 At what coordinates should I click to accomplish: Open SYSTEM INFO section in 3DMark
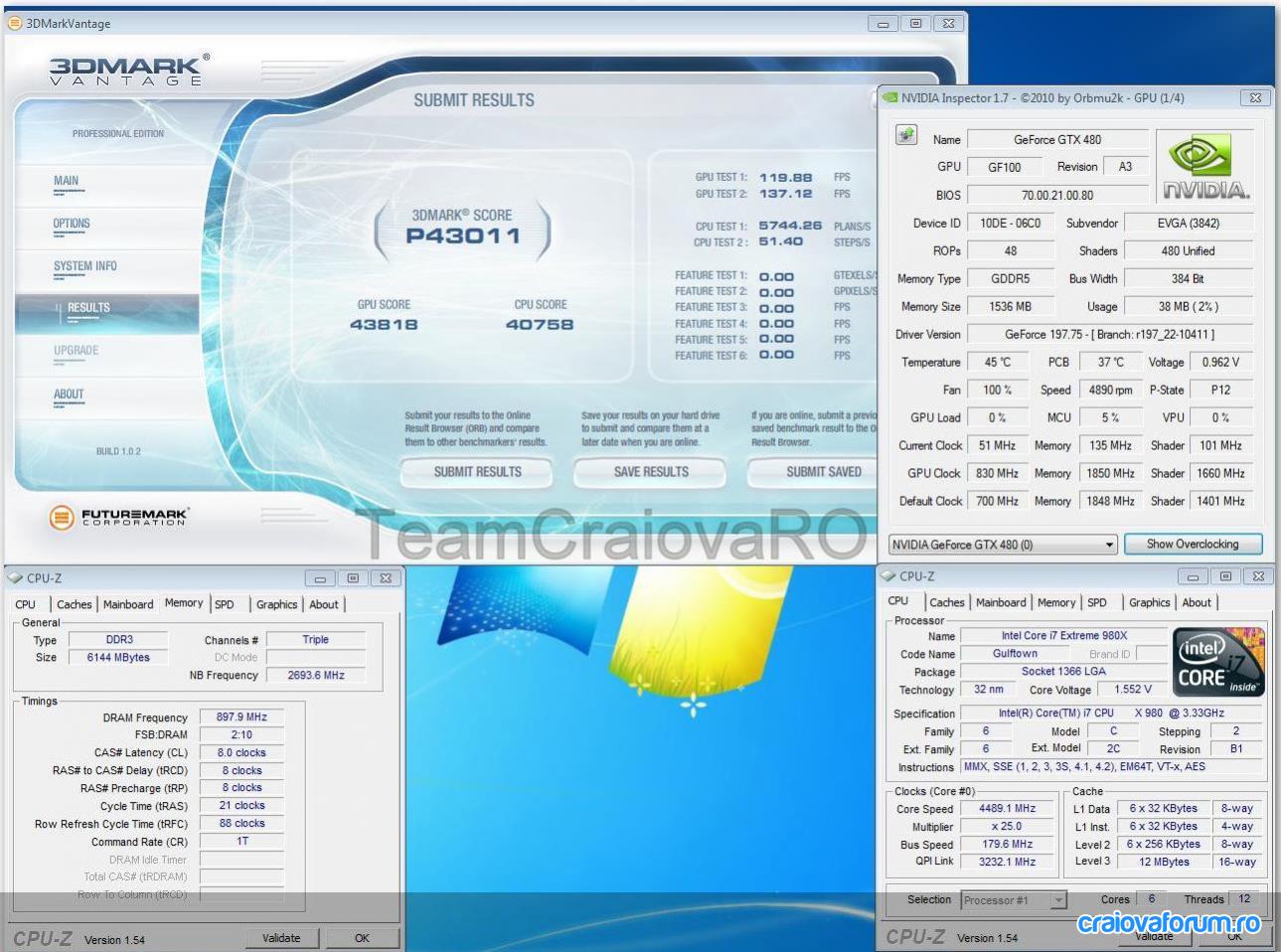[x=85, y=266]
